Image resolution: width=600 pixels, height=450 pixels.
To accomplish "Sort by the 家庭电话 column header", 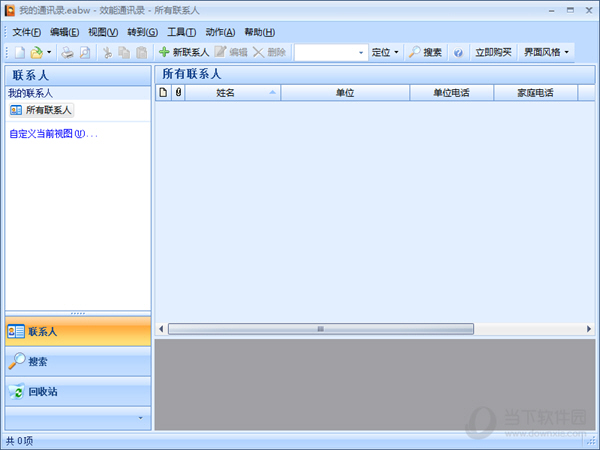I will [x=535, y=93].
